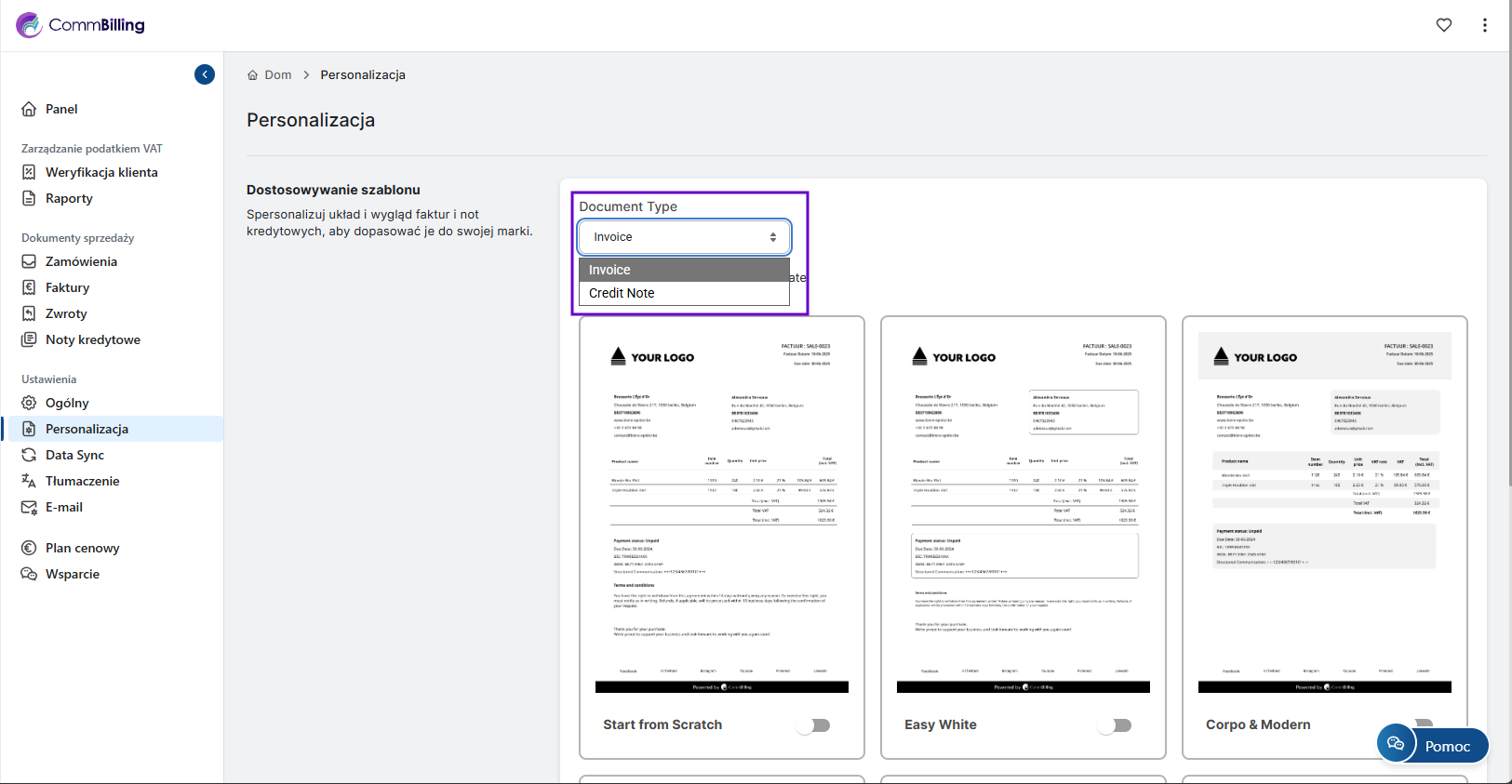
Task: Collapse the sidebar with the arrow button
Action: point(205,74)
